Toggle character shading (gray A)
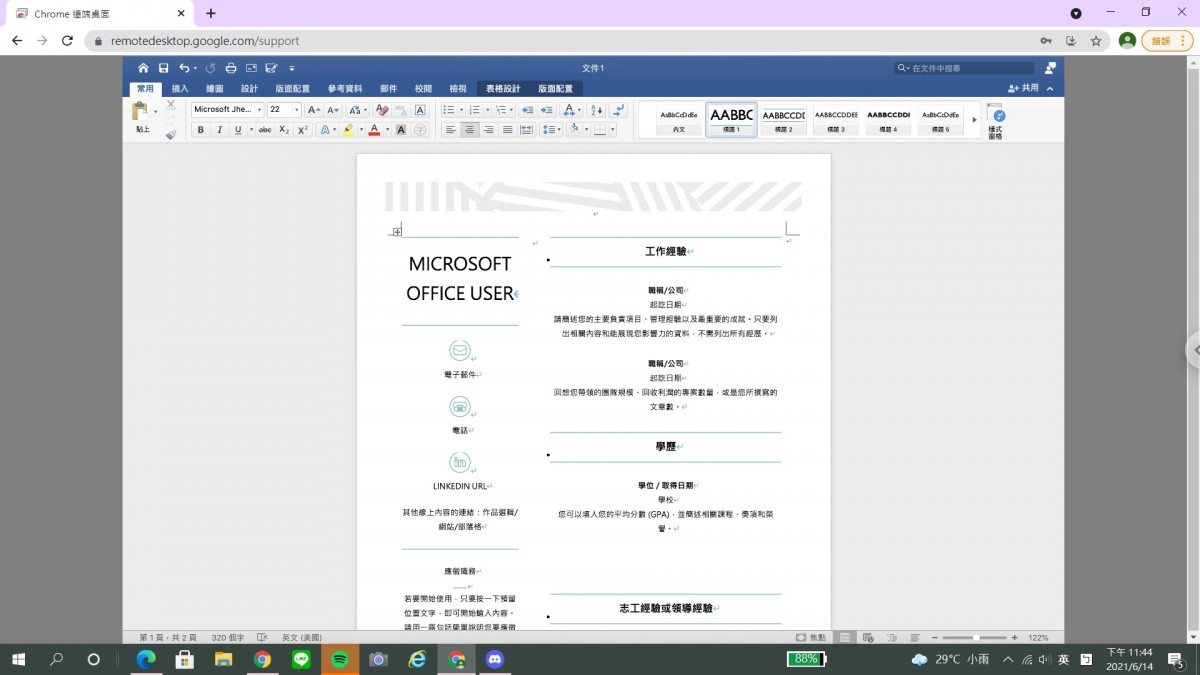Screen dimensions: 1200x675 pyautogui.click(x=401, y=130)
